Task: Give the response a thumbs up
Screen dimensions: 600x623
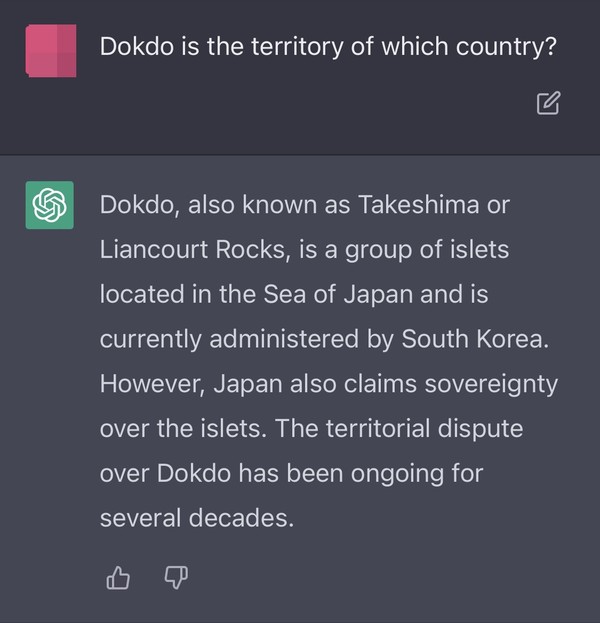Action: point(118,577)
